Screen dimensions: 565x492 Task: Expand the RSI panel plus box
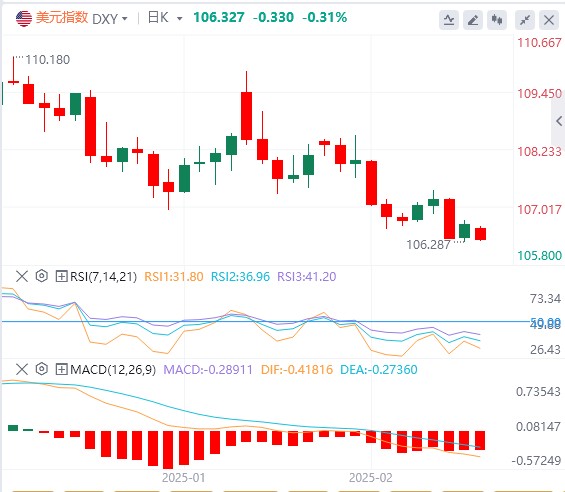click(x=61, y=276)
